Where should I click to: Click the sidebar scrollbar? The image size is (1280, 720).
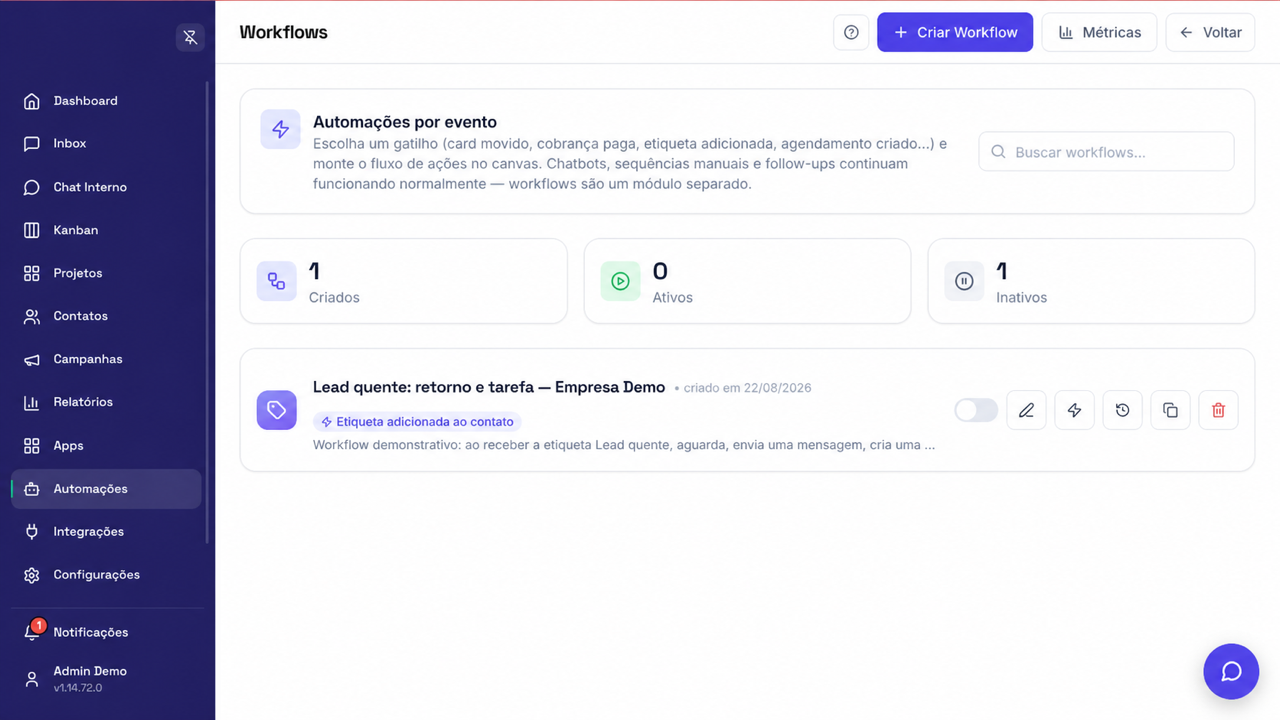point(207,312)
